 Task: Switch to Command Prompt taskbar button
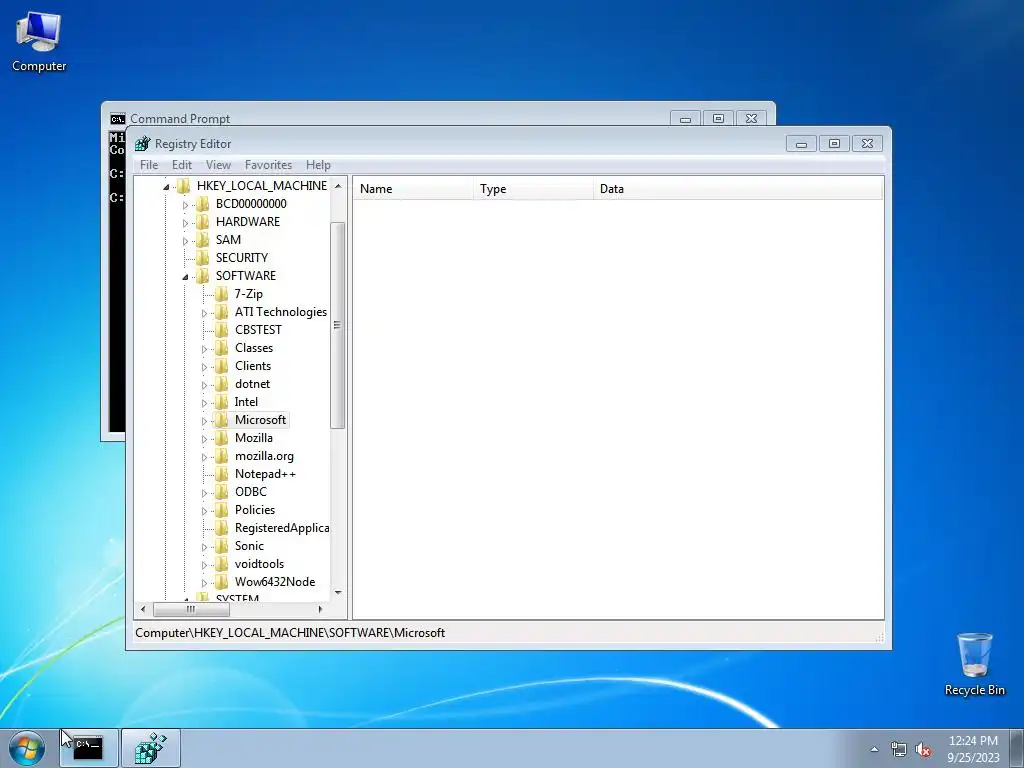coord(89,748)
